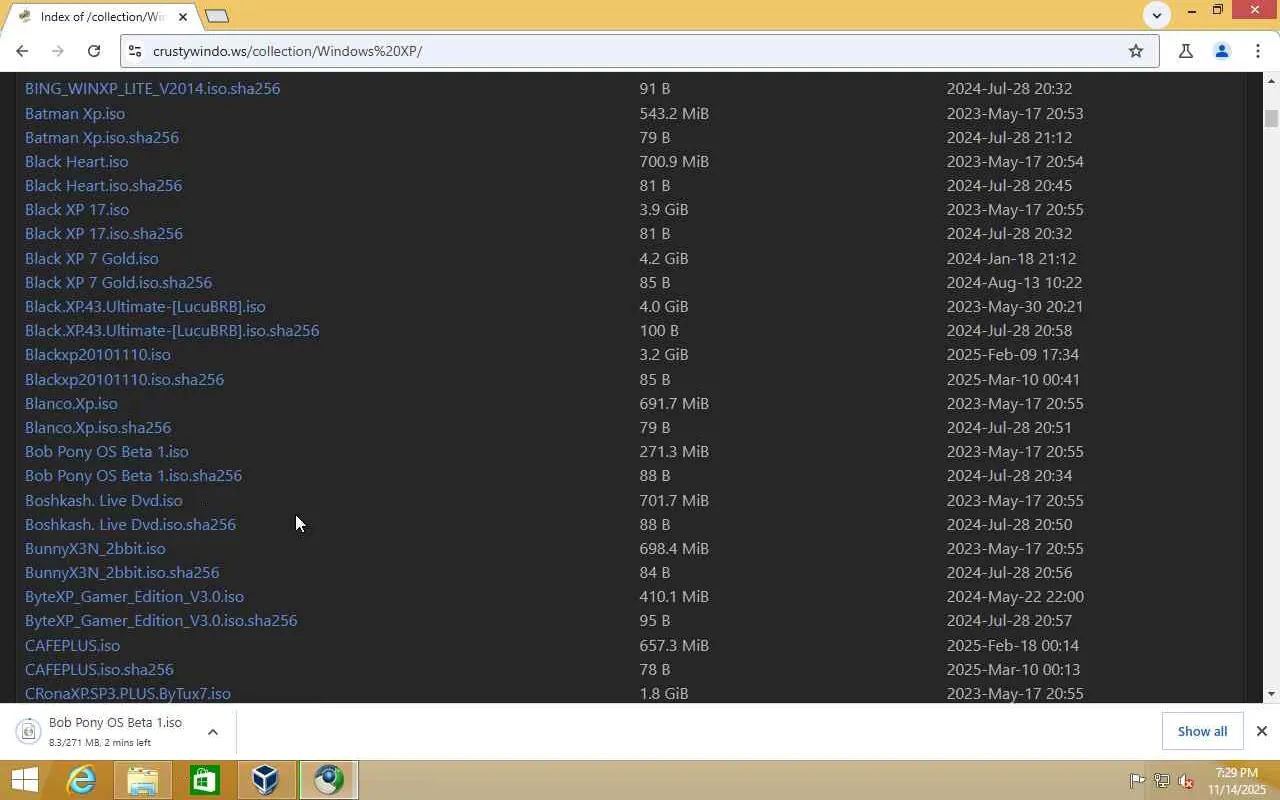1280x800 pixels.
Task: Open CAFEPLUS.iso.sha256 checksum
Action: point(99,669)
